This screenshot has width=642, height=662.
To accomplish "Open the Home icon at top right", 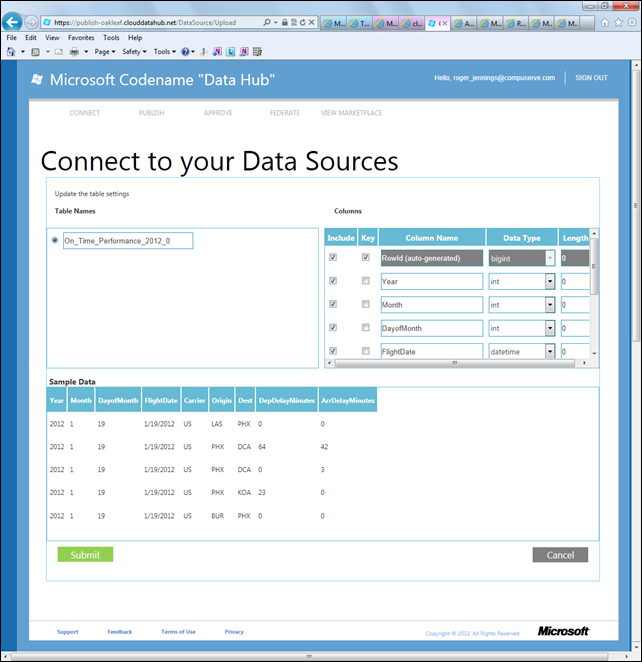I will click(605, 22).
